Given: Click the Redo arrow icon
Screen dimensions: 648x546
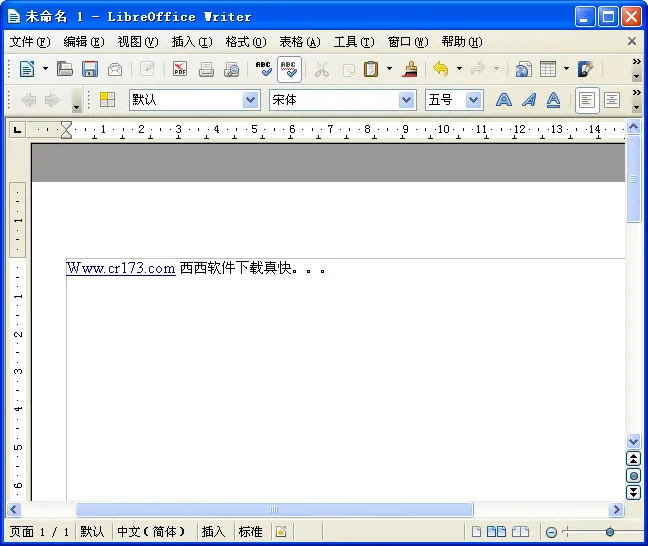Looking at the screenshot, I should click(478, 69).
